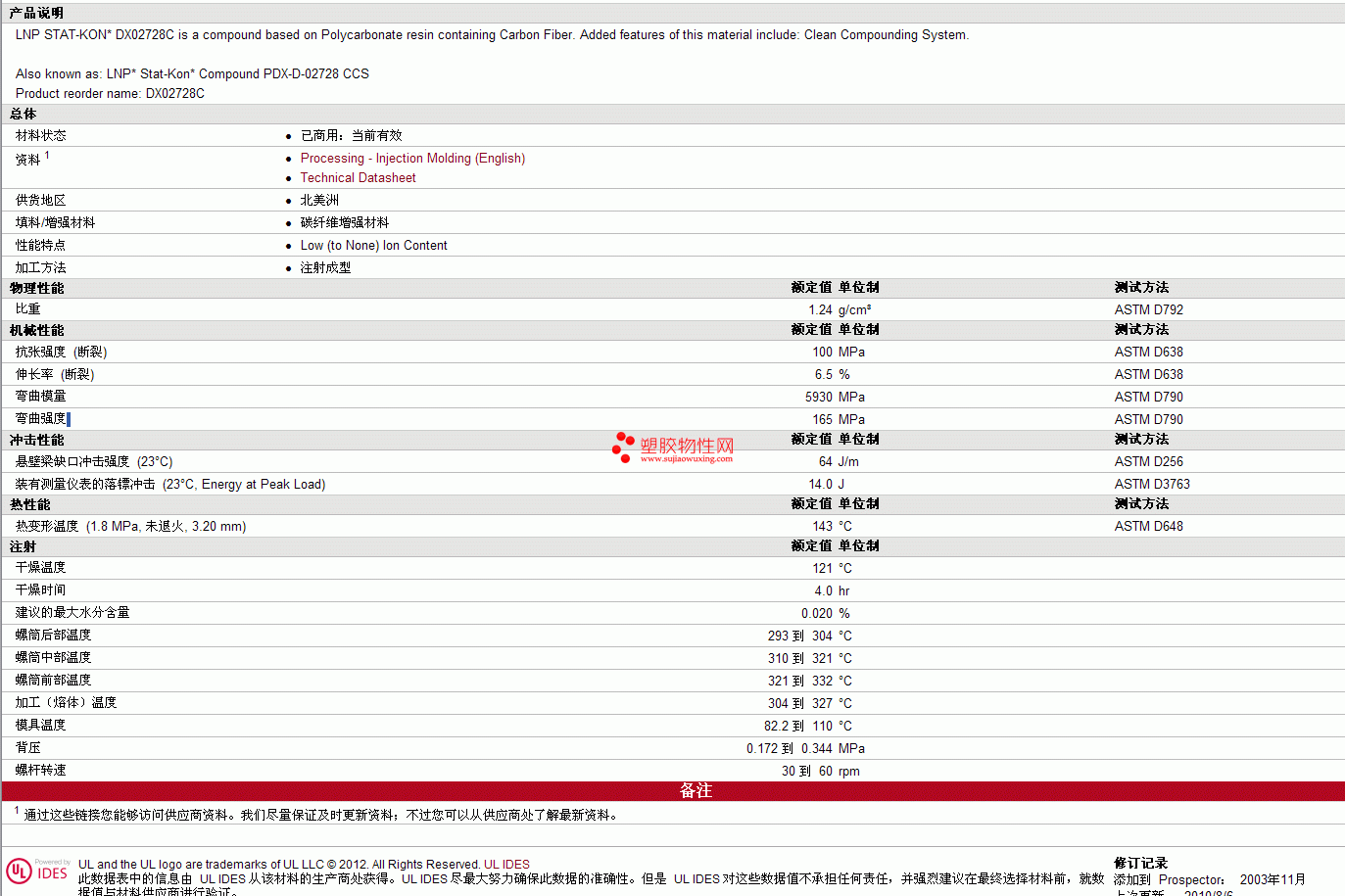
Task: Select the 冲击性能 section header
Action: 37,441
